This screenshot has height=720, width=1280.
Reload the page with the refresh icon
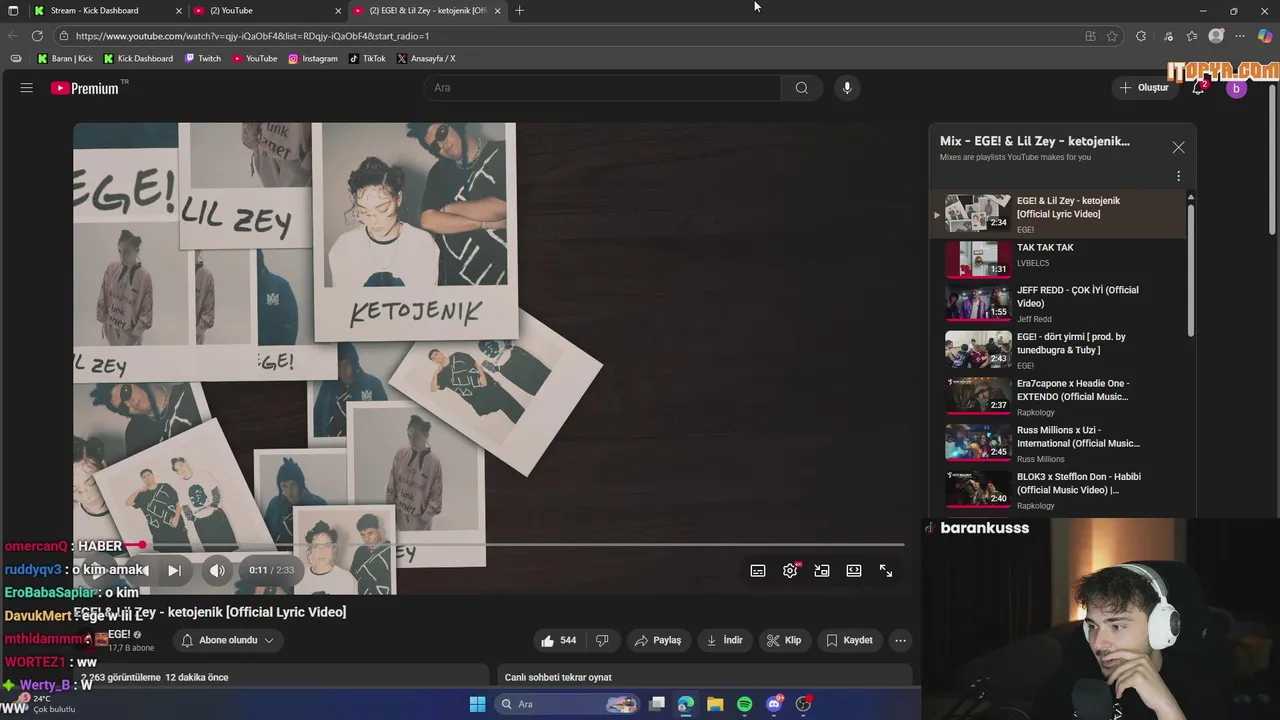click(x=37, y=36)
